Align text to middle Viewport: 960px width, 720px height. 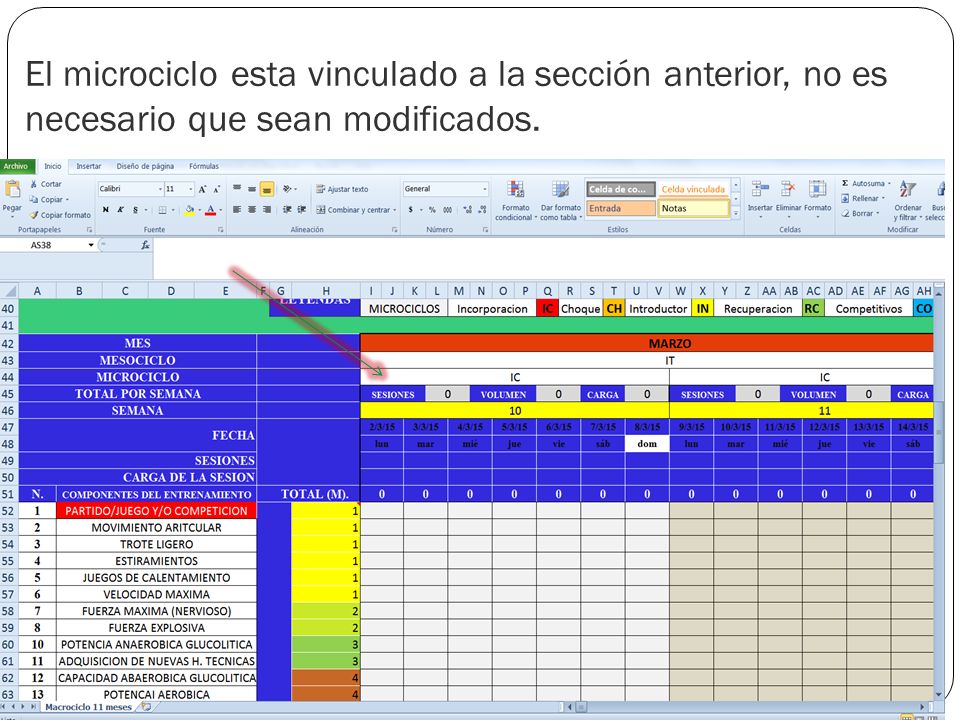click(252, 189)
